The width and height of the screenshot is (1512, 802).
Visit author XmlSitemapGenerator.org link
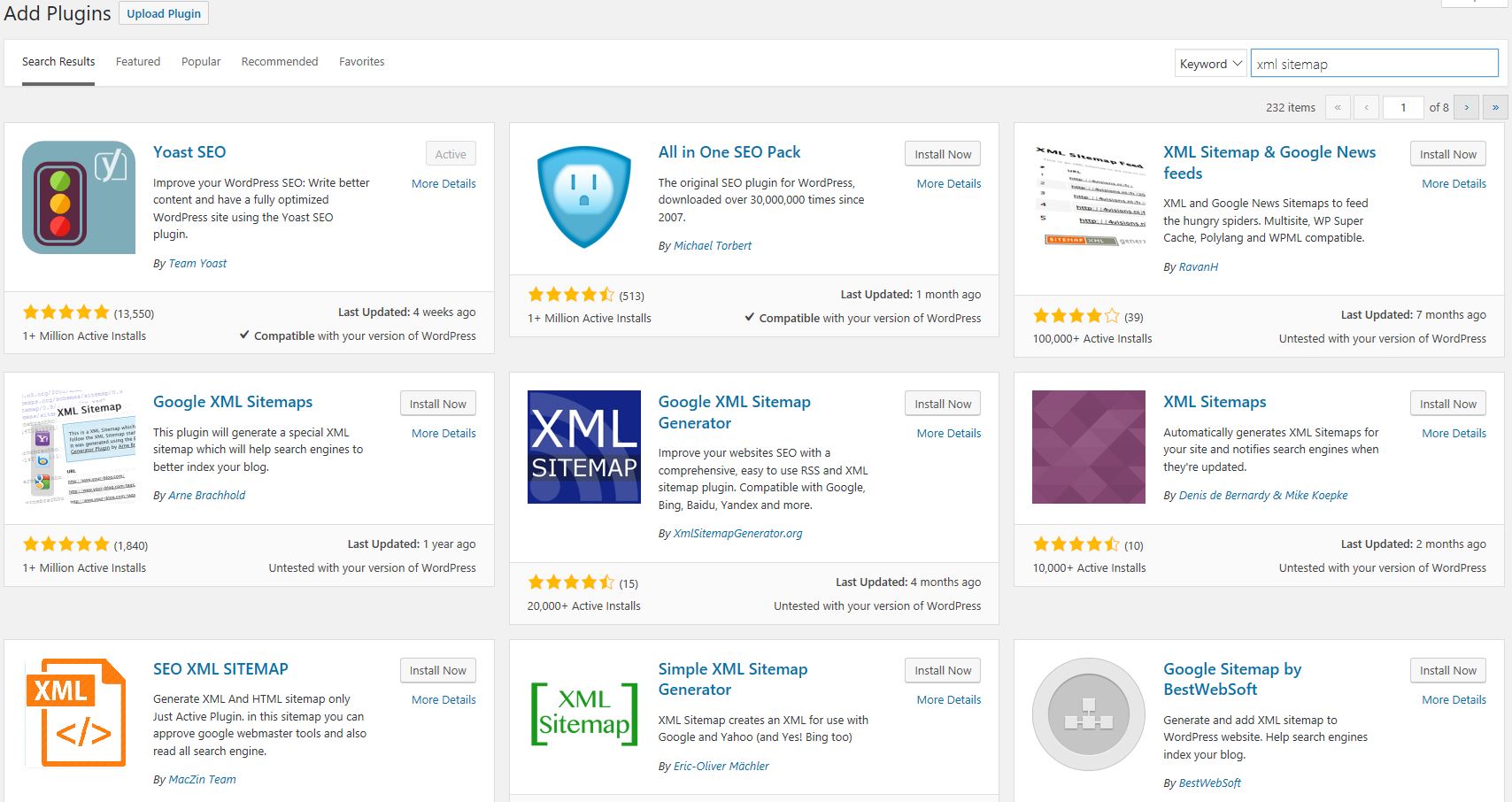click(x=738, y=533)
